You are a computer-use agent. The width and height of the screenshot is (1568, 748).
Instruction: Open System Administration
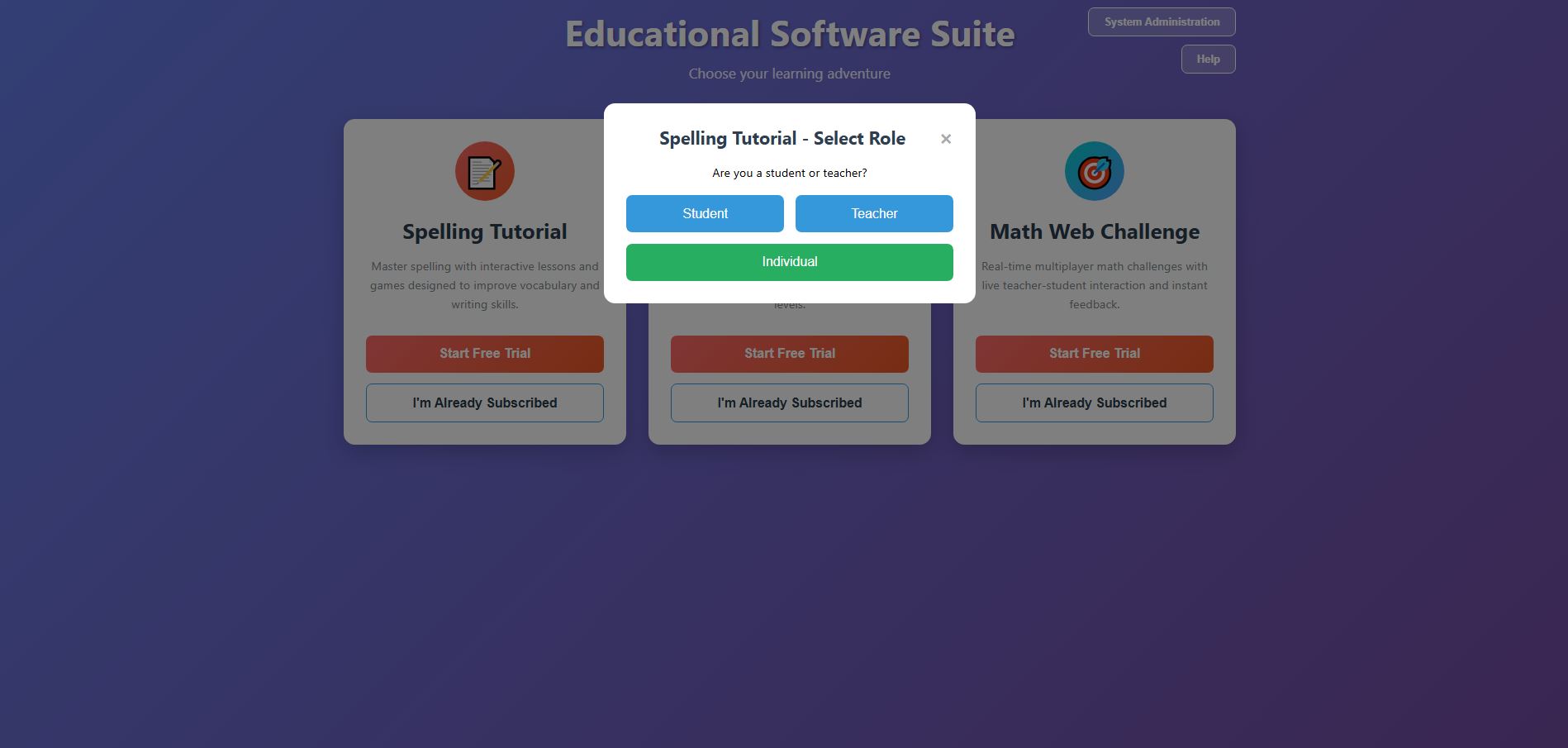pyautogui.click(x=1162, y=22)
